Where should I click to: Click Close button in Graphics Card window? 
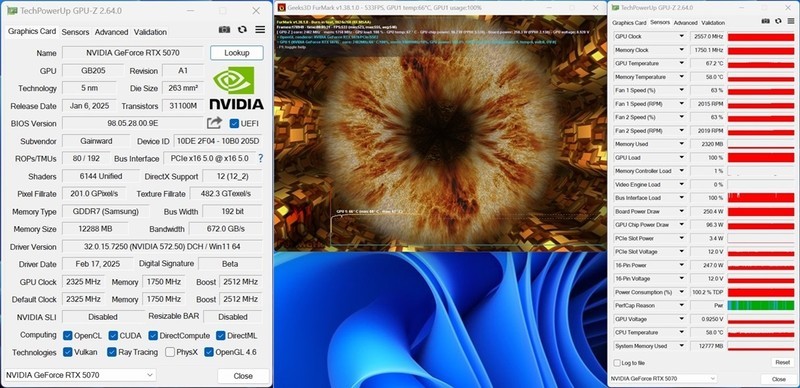point(243,376)
